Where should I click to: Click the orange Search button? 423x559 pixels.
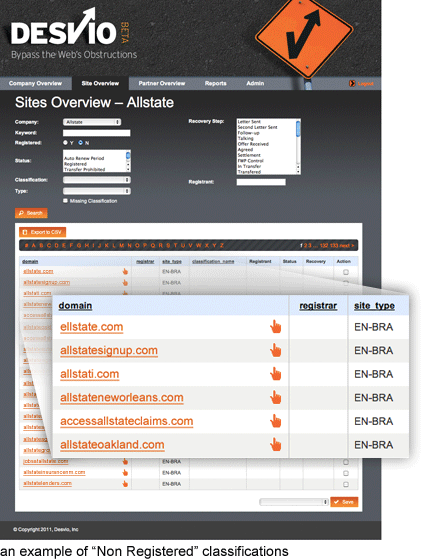(x=31, y=213)
